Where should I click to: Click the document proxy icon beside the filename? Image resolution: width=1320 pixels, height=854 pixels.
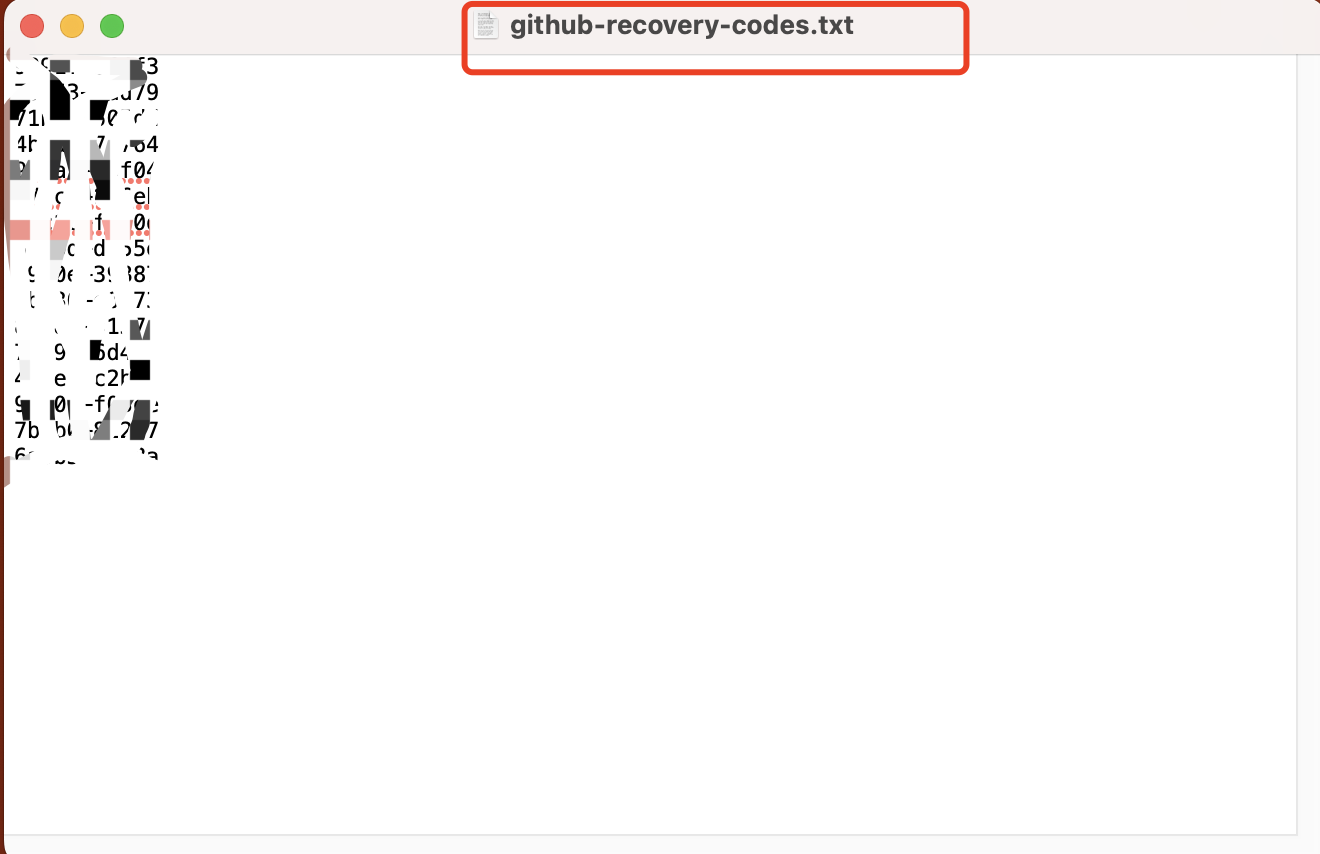pyautogui.click(x=485, y=25)
